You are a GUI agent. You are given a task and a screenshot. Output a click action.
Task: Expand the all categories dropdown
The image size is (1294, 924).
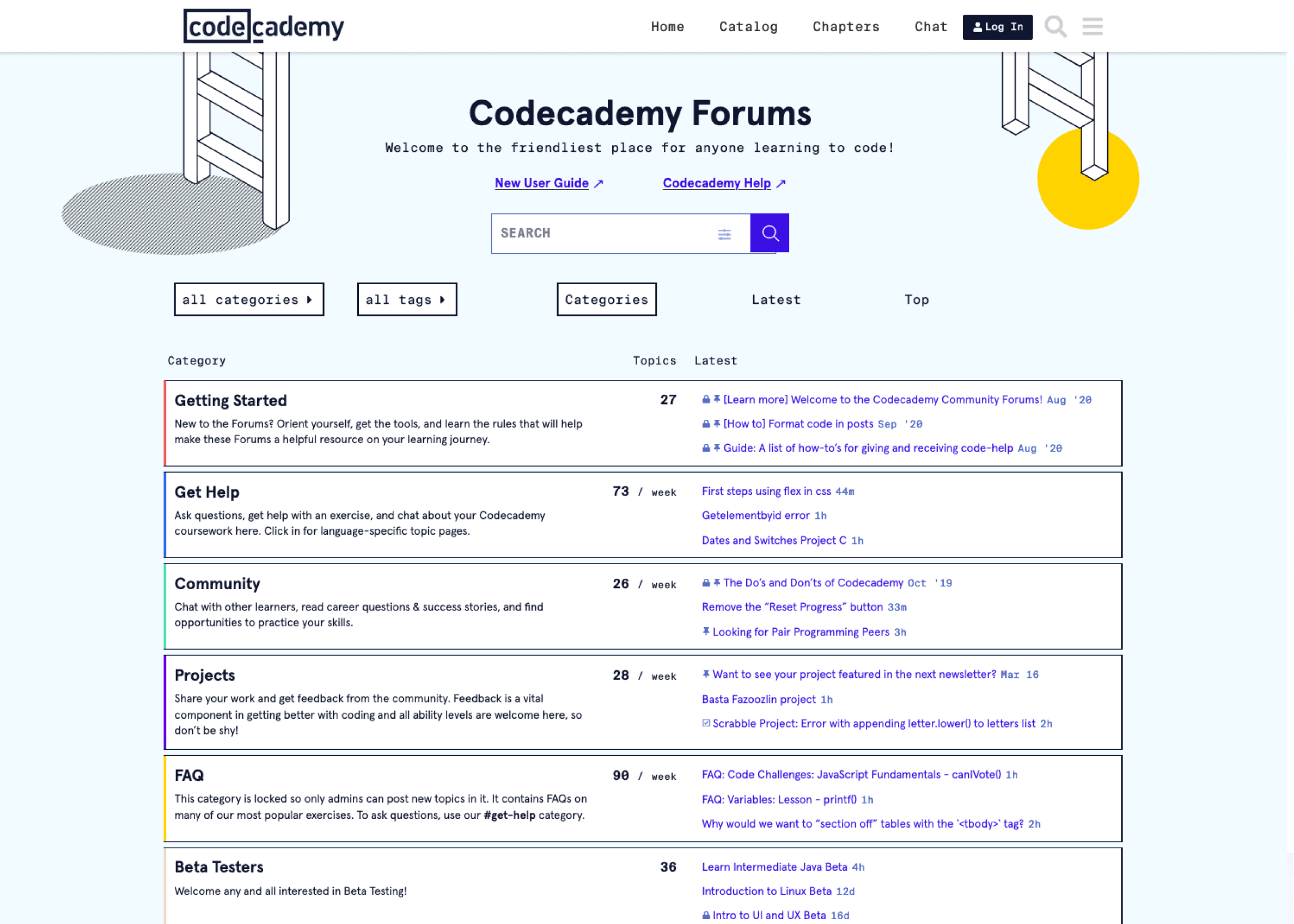(248, 298)
